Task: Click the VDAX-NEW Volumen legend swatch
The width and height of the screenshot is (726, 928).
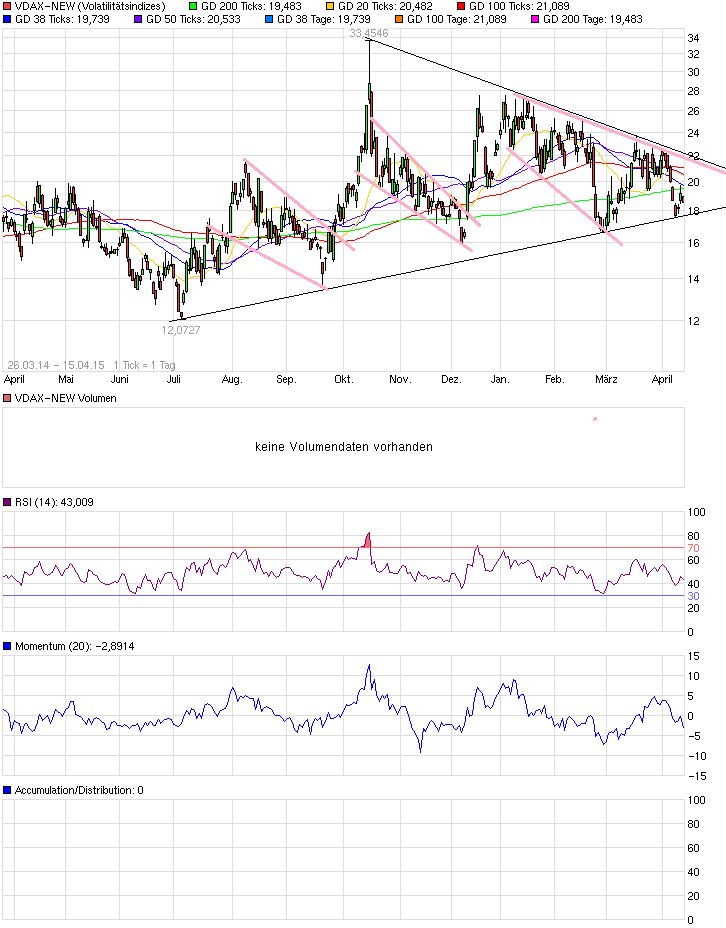Action: click(x=7, y=398)
